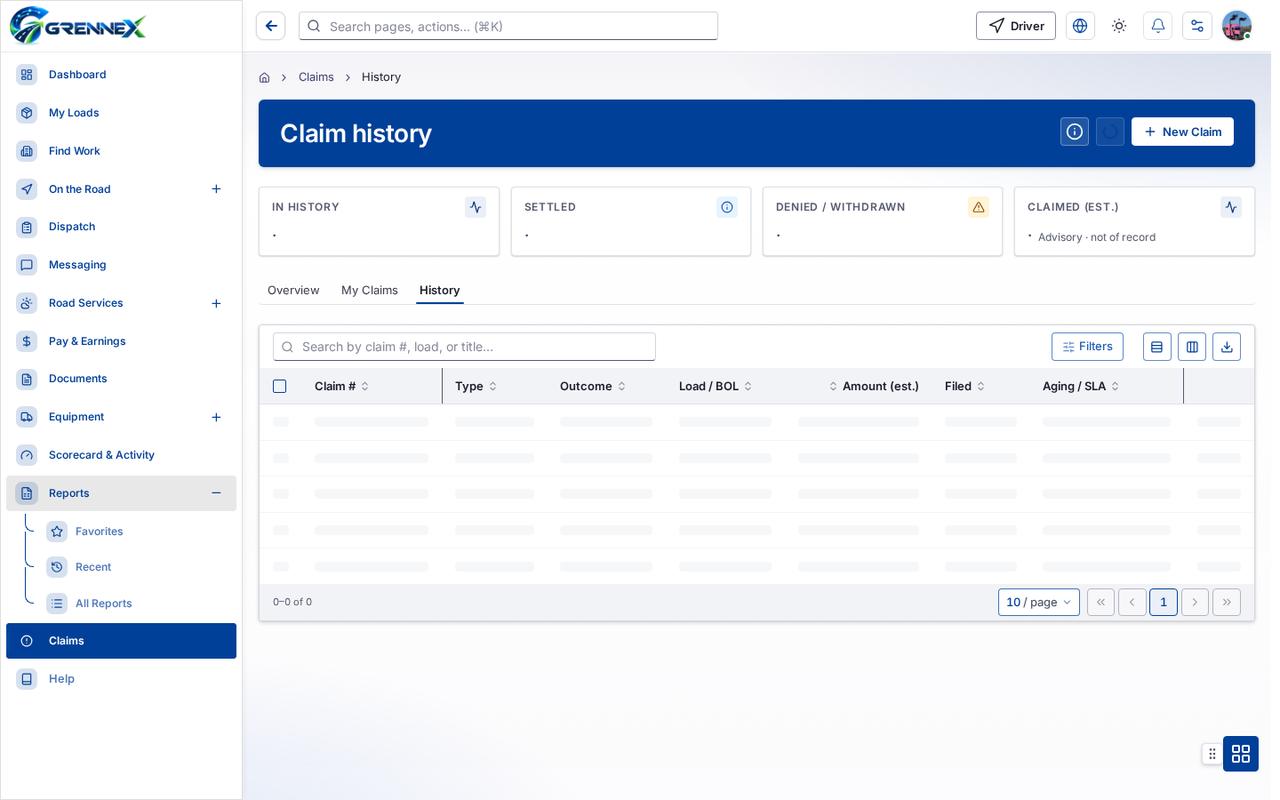This screenshot has width=1280, height=800.
Task: Expand the Equipment sidebar section
Action: (216, 417)
